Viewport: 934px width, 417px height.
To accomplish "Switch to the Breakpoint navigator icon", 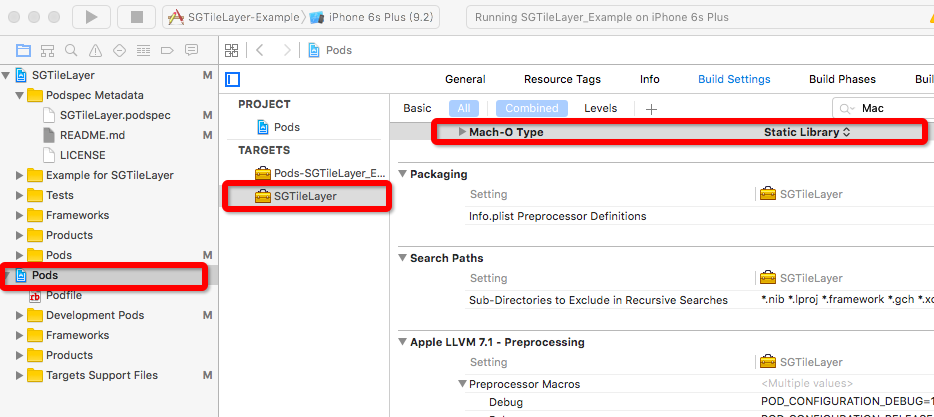I will click(x=167, y=50).
